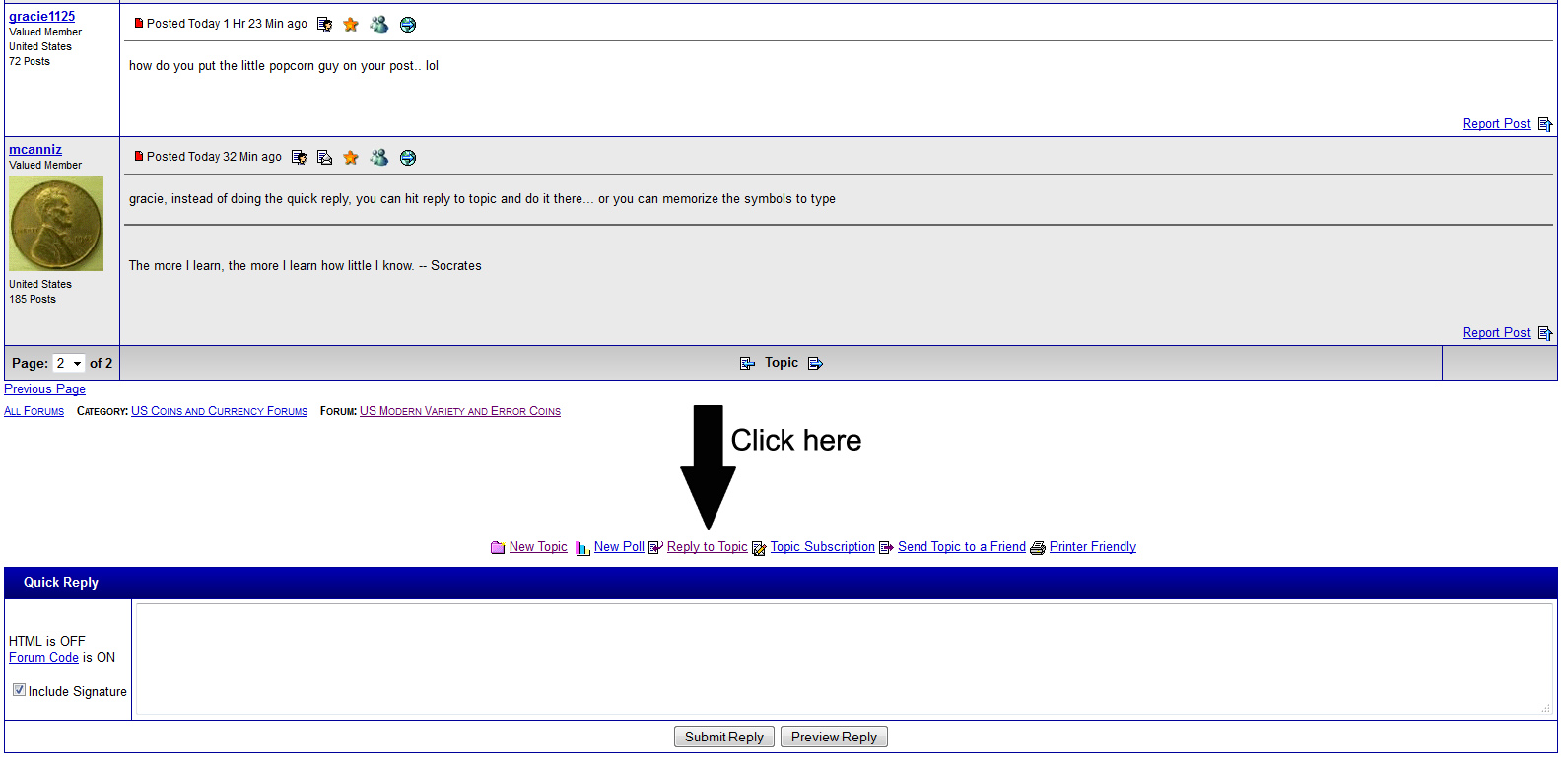1568x775 pixels.
Task: Click the New Topic link
Action: tap(538, 546)
